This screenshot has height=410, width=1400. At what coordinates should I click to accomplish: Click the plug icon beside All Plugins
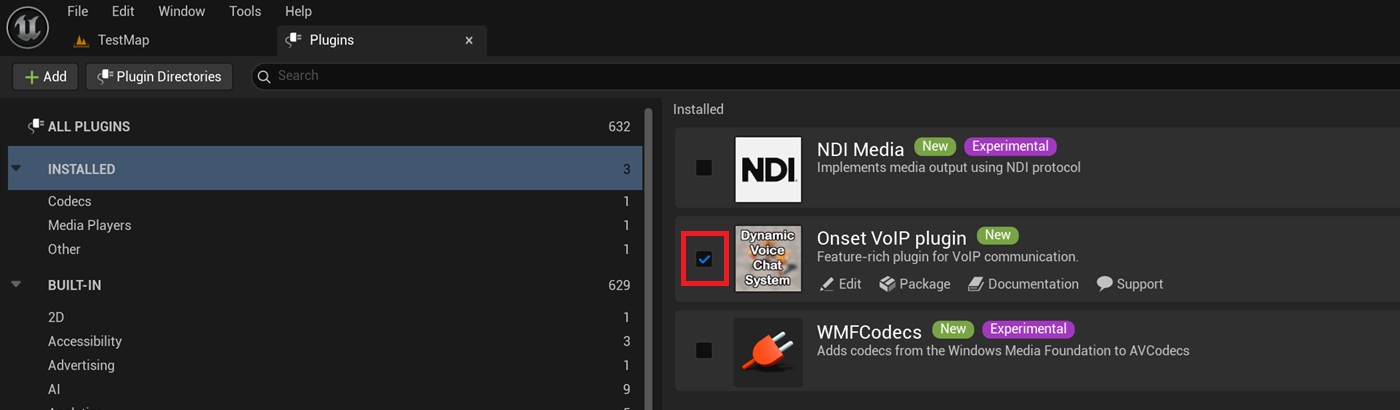[36, 126]
